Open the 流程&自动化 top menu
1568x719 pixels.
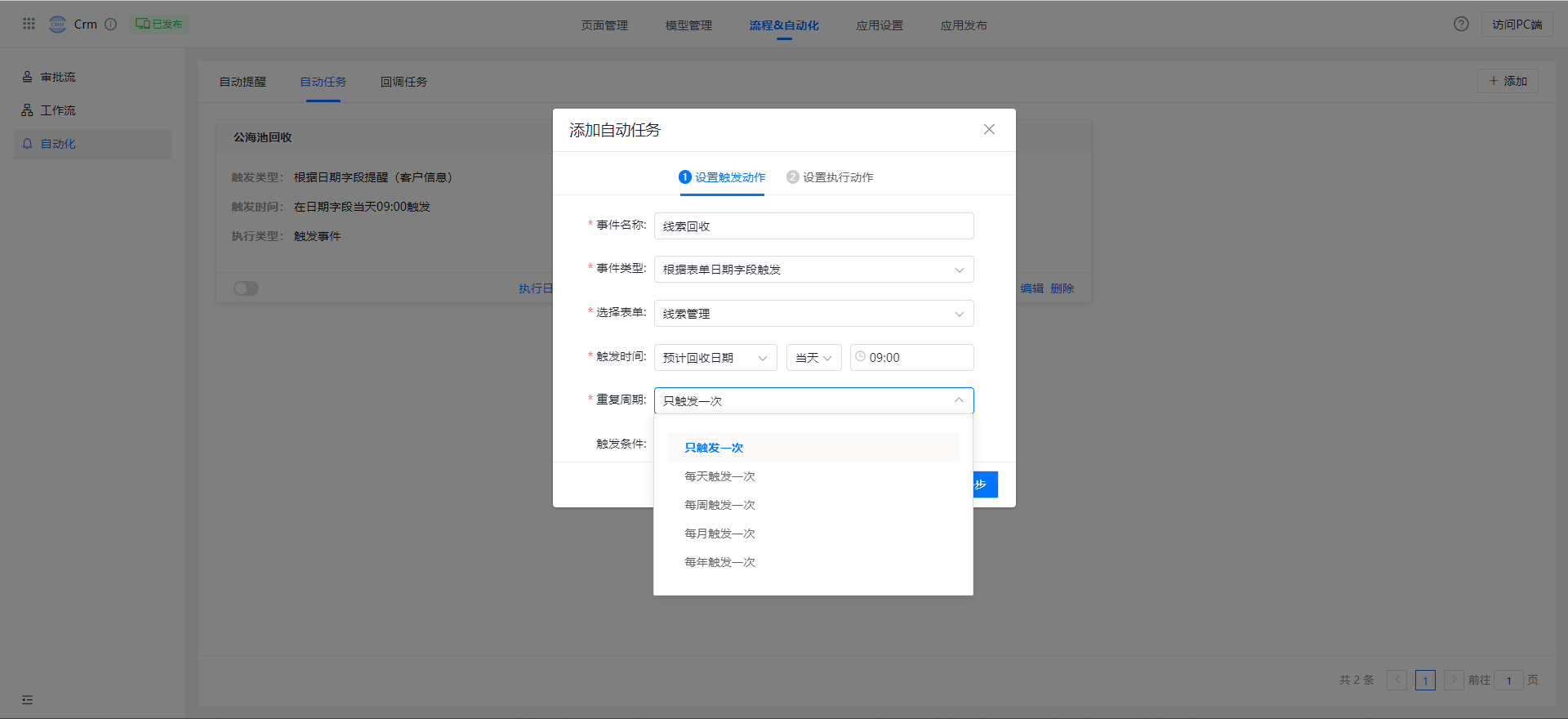pyautogui.click(x=784, y=25)
